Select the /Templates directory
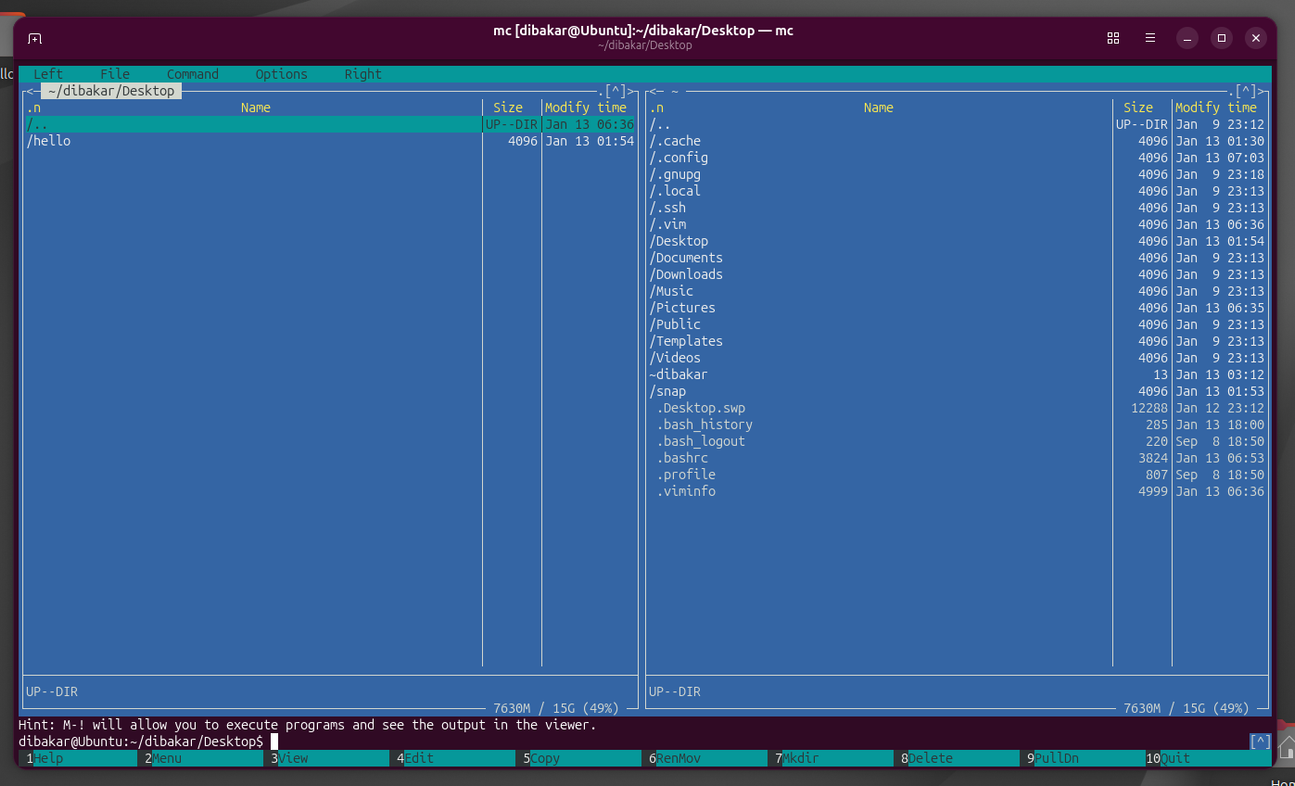Image resolution: width=1295 pixels, height=786 pixels. pyautogui.click(x=957, y=341)
